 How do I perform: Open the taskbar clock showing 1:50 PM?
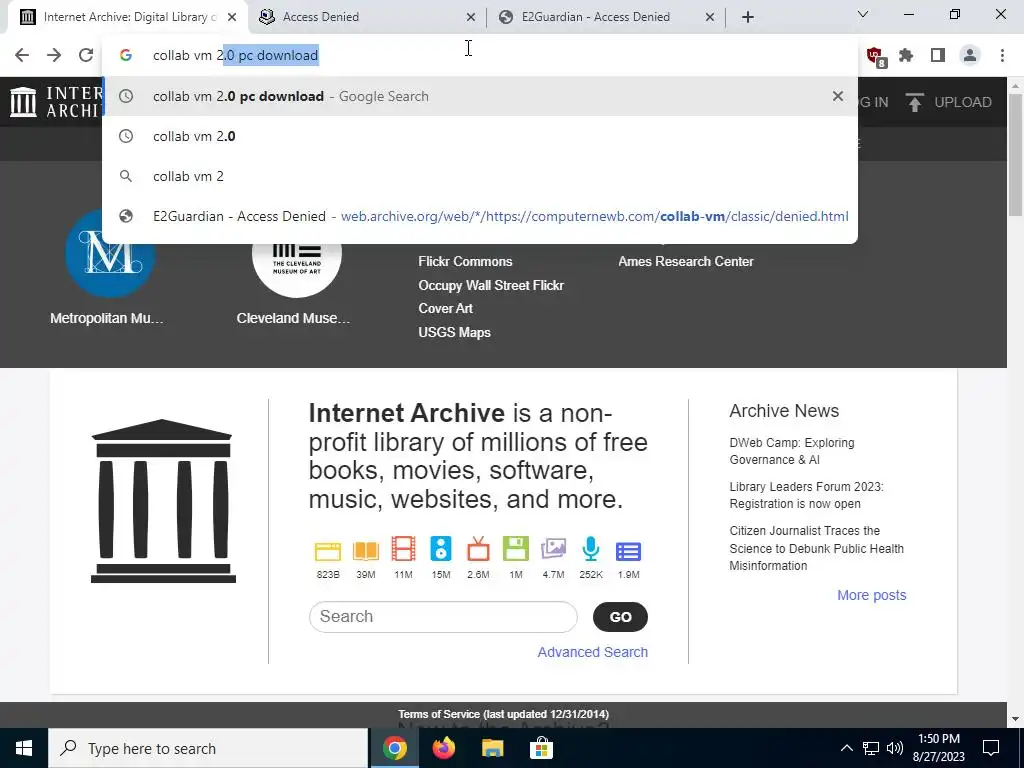pyautogui.click(x=938, y=748)
